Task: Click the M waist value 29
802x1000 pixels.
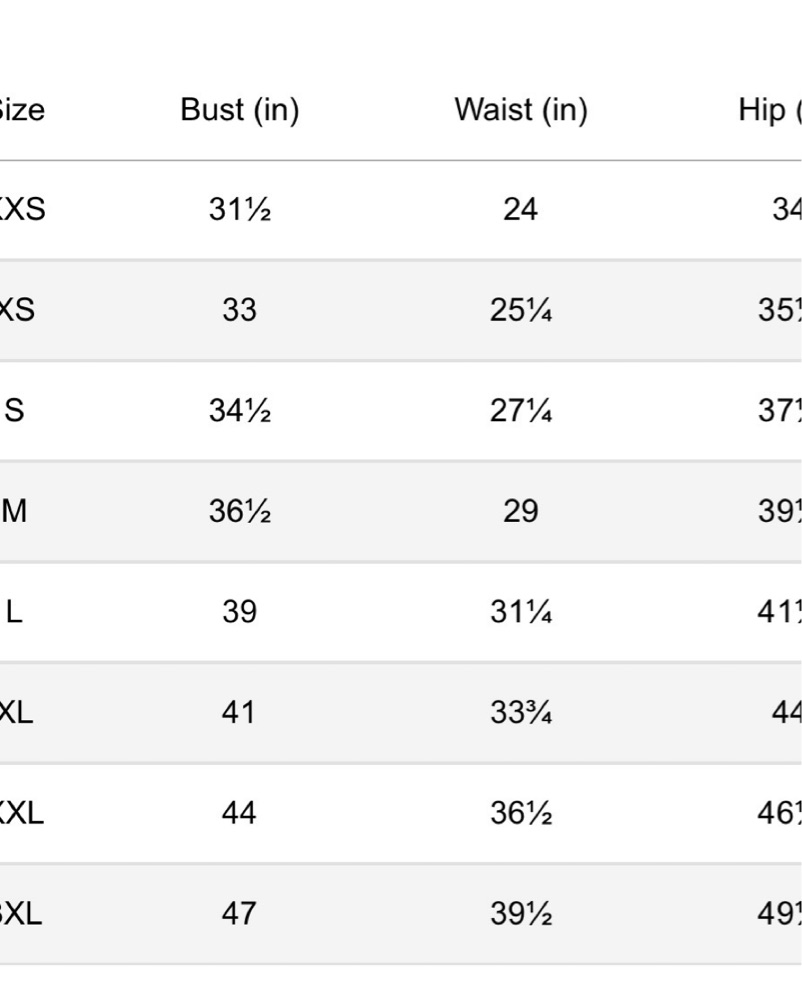Action: (520, 511)
